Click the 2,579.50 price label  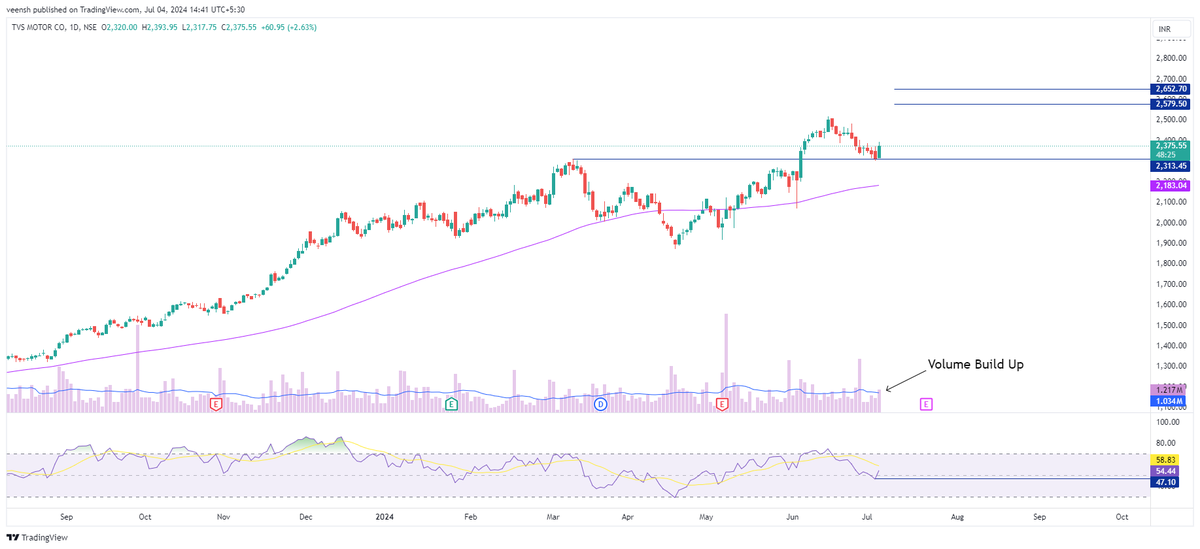1171,103
